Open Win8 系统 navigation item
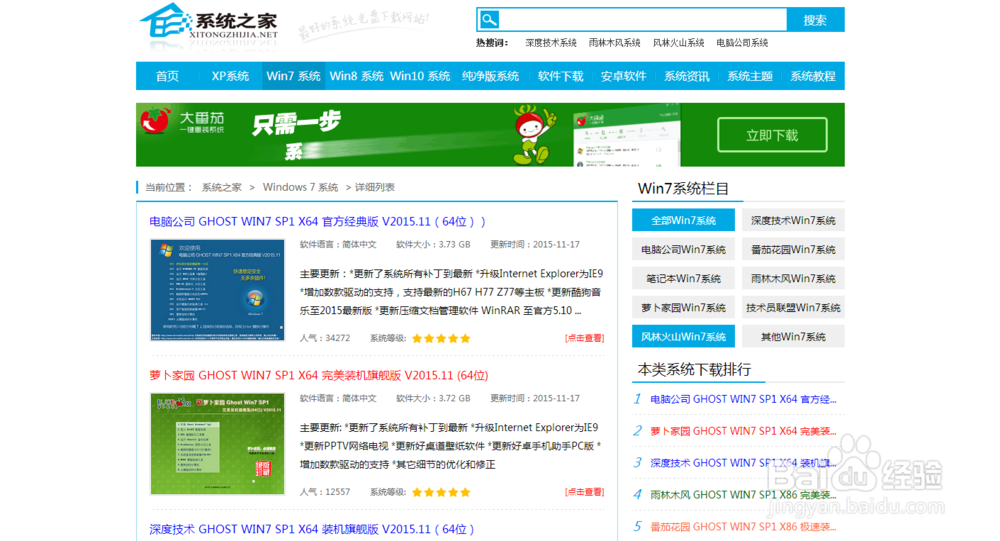This screenshot has width=1000, height=541. pos(357,76)
